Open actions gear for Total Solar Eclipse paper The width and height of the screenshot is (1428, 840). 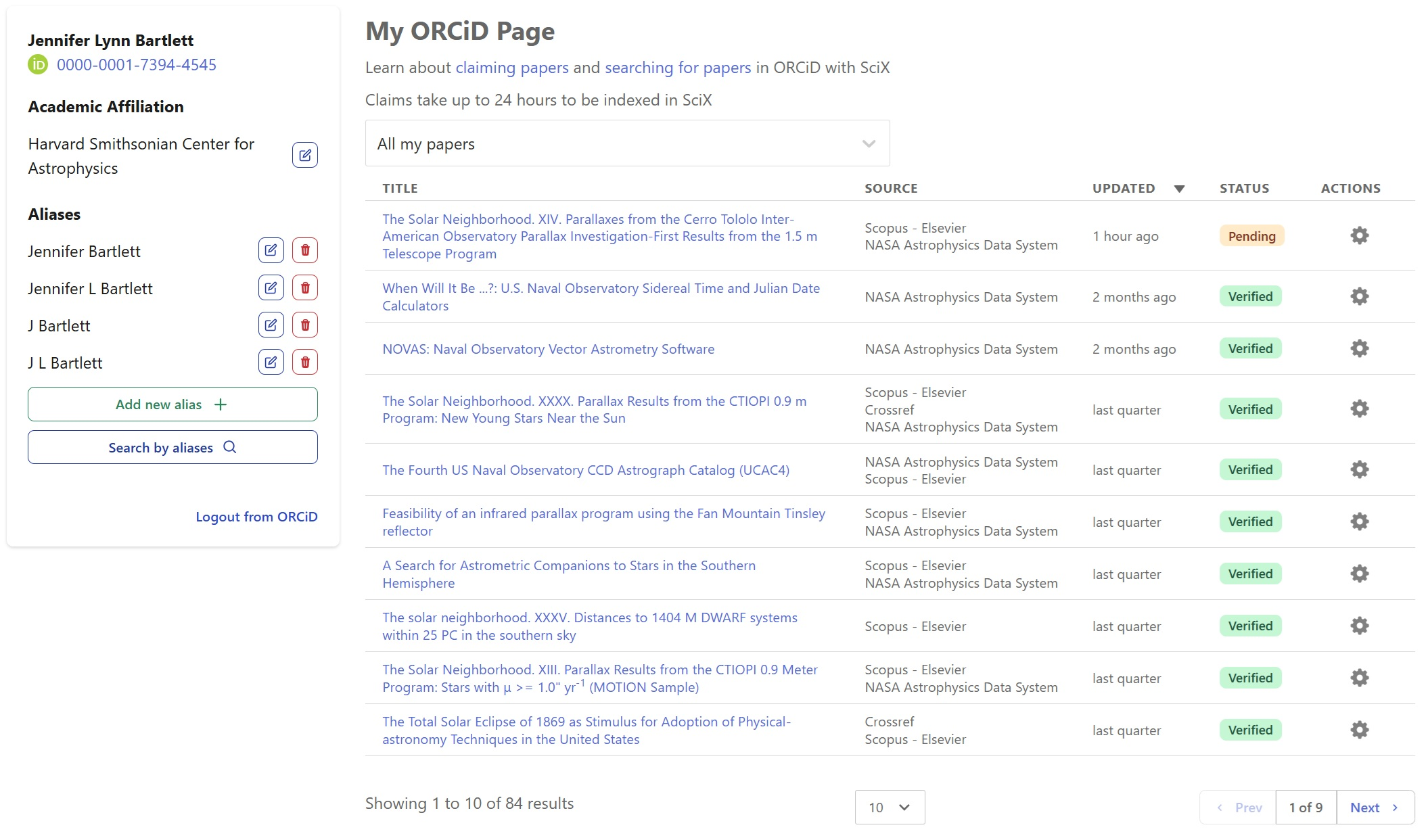pyautogui.click(x=1359, y=730)
